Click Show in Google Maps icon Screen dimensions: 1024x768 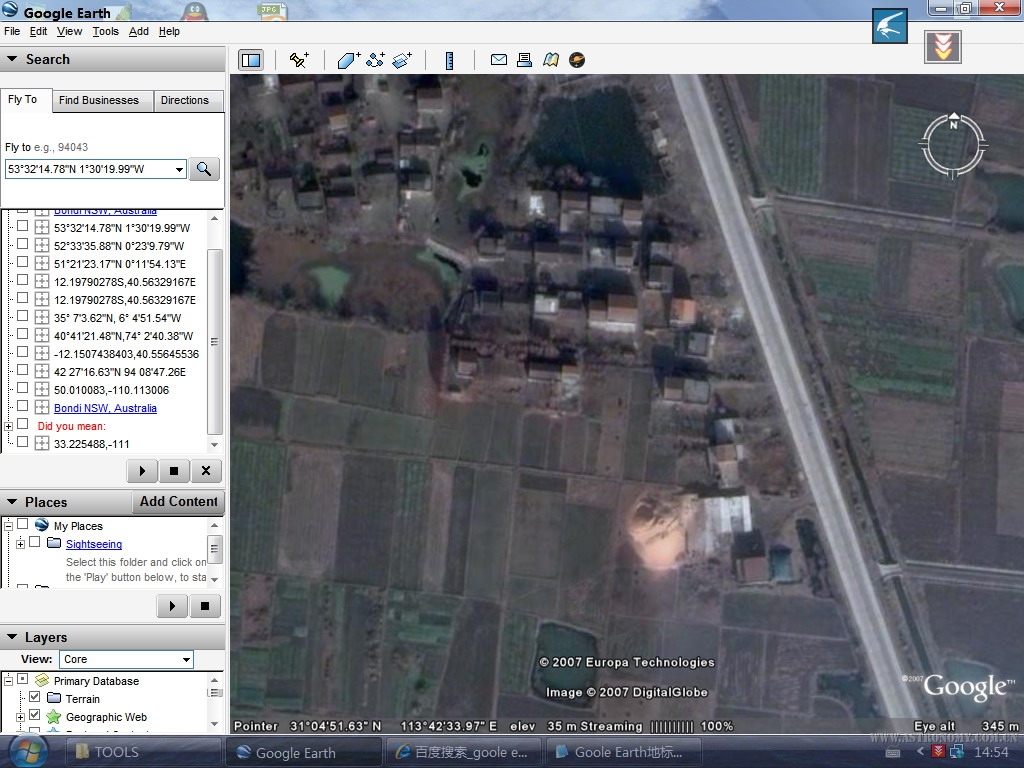pos(551,60)
